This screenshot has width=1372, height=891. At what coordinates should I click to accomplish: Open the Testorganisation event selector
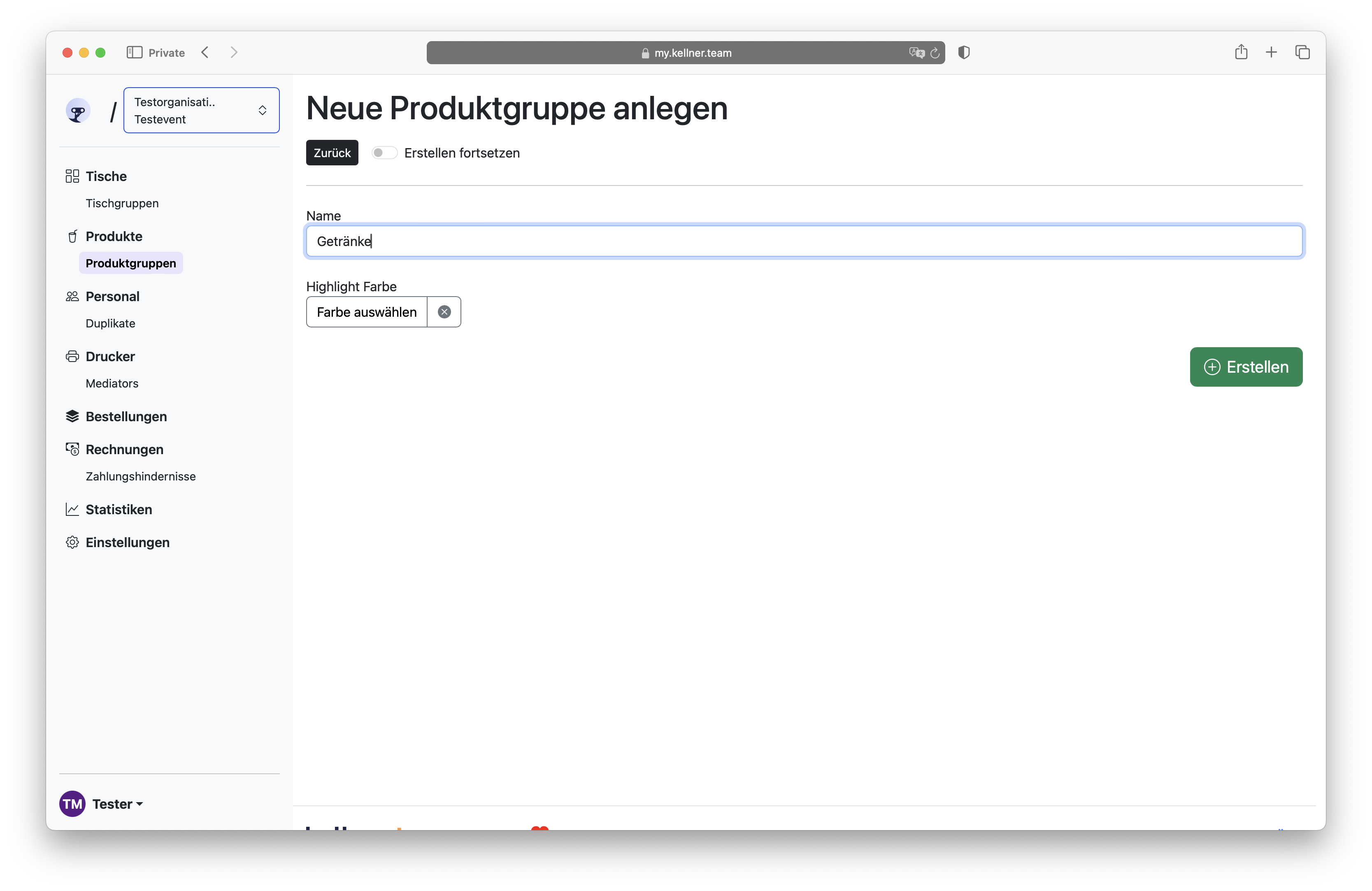click(201, 110)
